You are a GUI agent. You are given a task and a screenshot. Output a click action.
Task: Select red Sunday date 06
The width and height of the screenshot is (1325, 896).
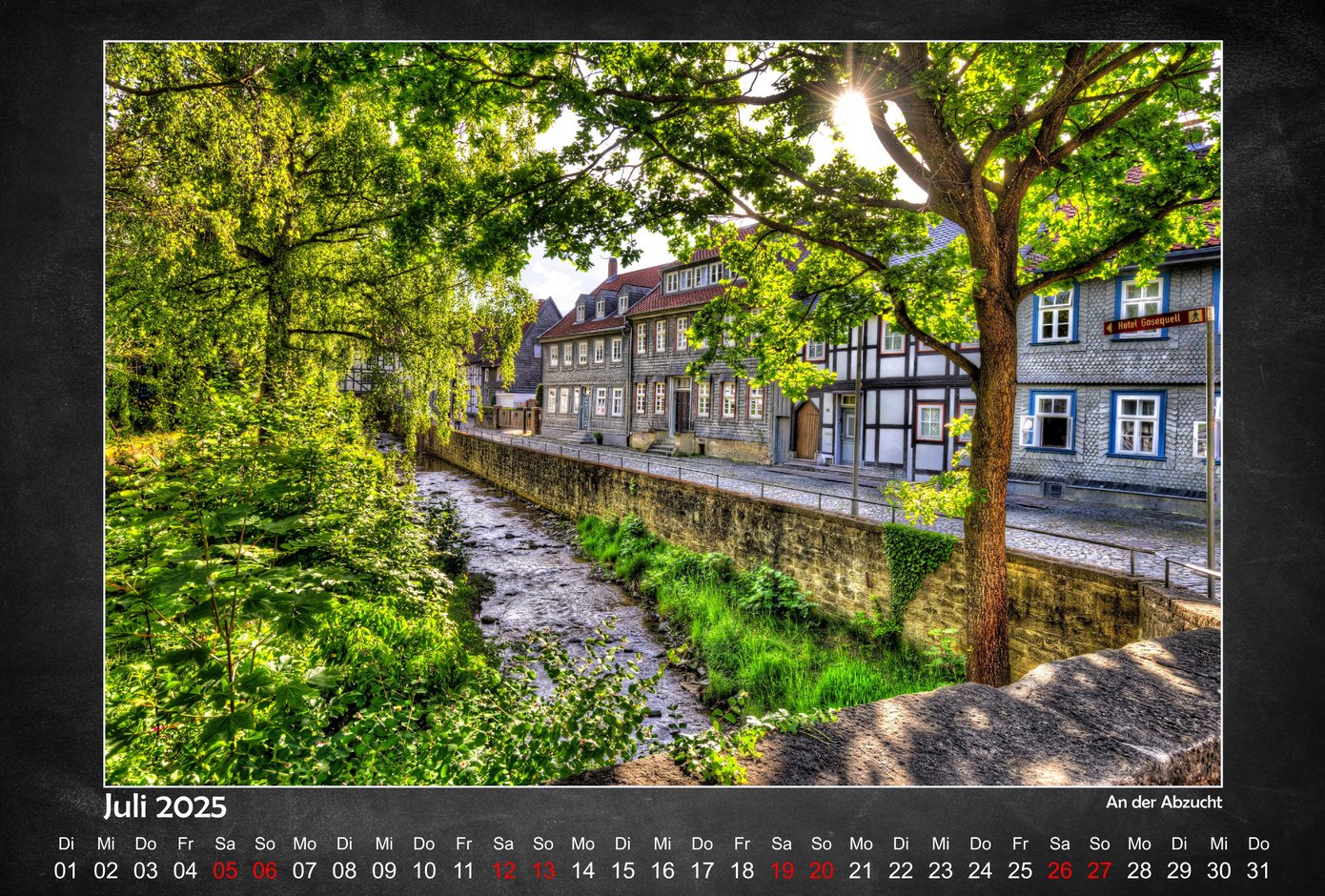[x=265, y=870]
